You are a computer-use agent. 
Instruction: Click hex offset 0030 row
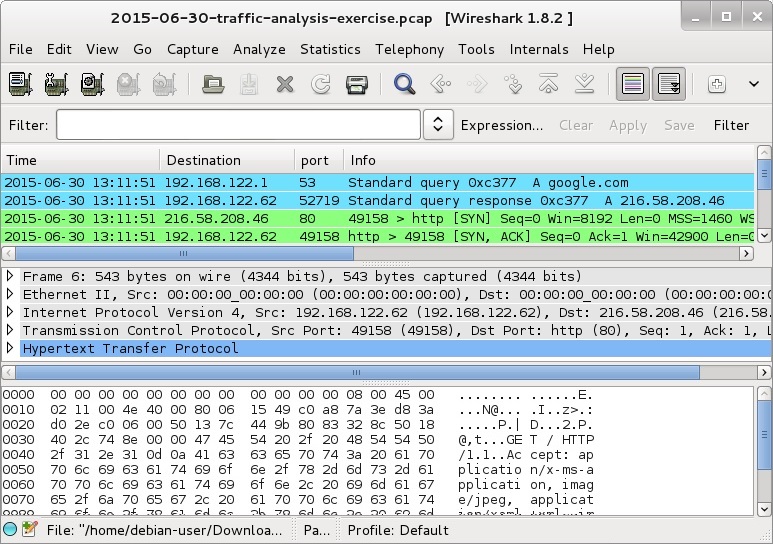298,439
